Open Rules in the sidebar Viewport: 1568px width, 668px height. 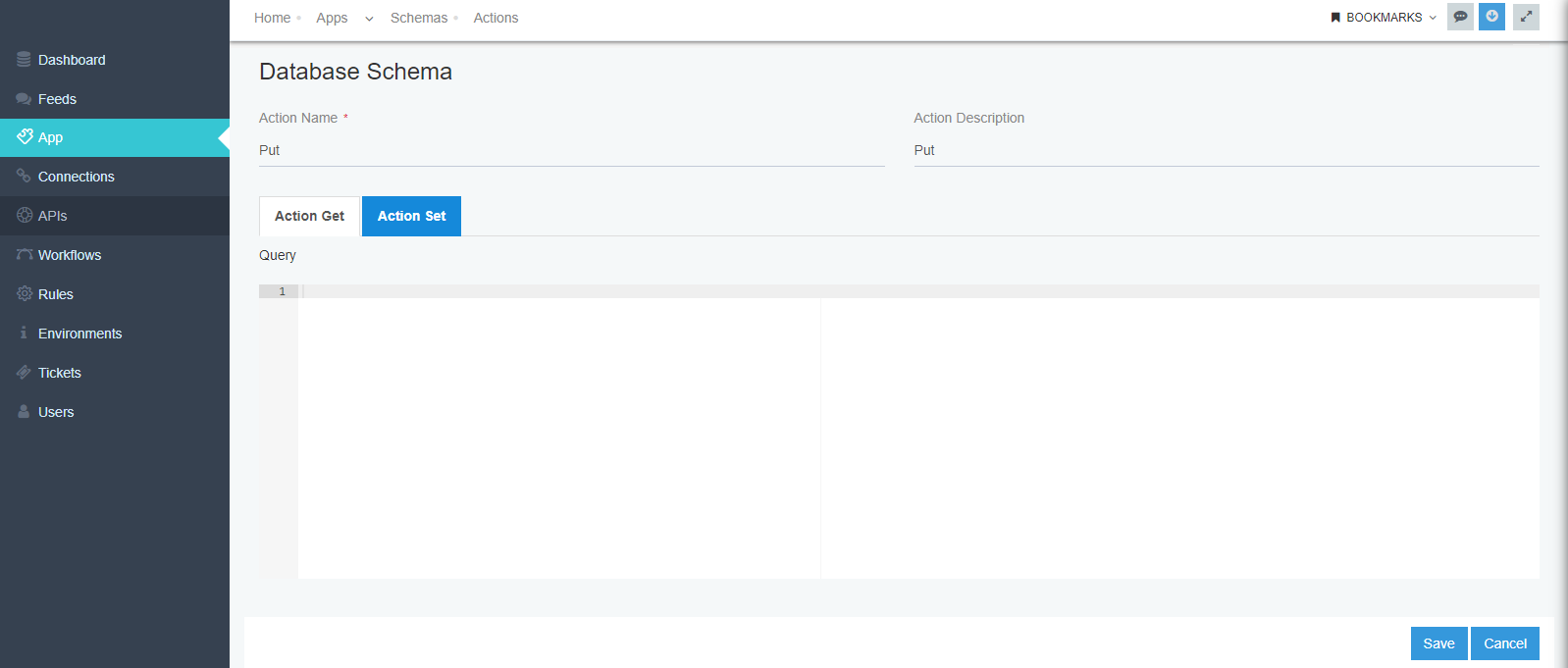pyautogui.click(x=115, y=294)
